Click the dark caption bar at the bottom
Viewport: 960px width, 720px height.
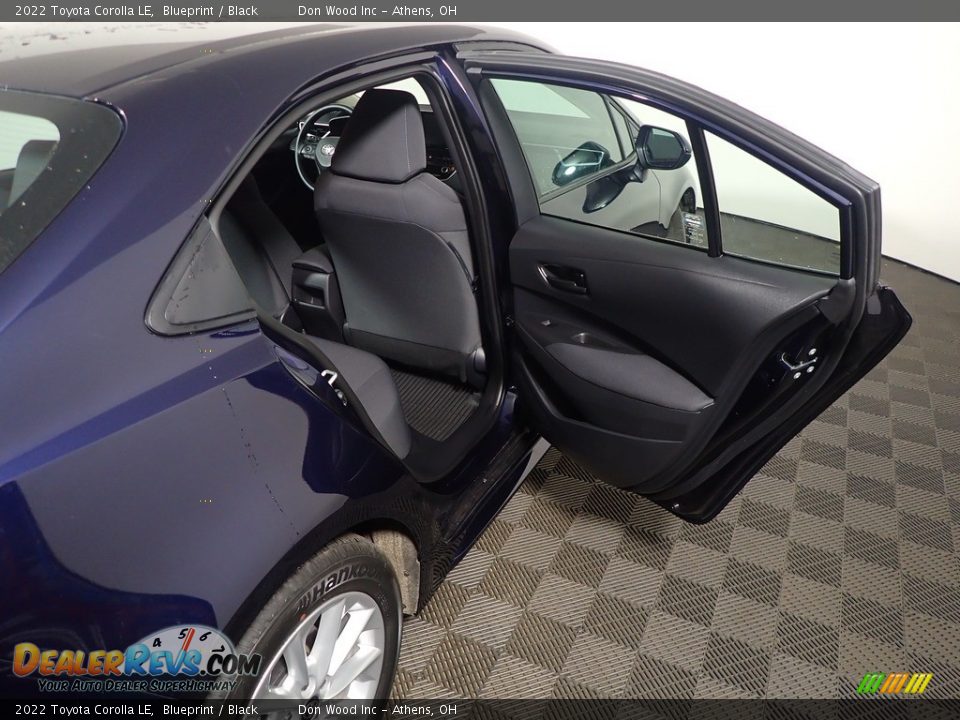(x=480, y=708)
